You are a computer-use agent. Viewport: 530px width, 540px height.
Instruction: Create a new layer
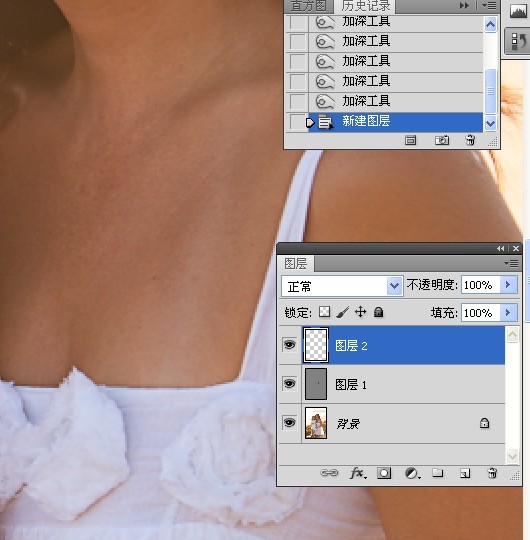(465, 474)
